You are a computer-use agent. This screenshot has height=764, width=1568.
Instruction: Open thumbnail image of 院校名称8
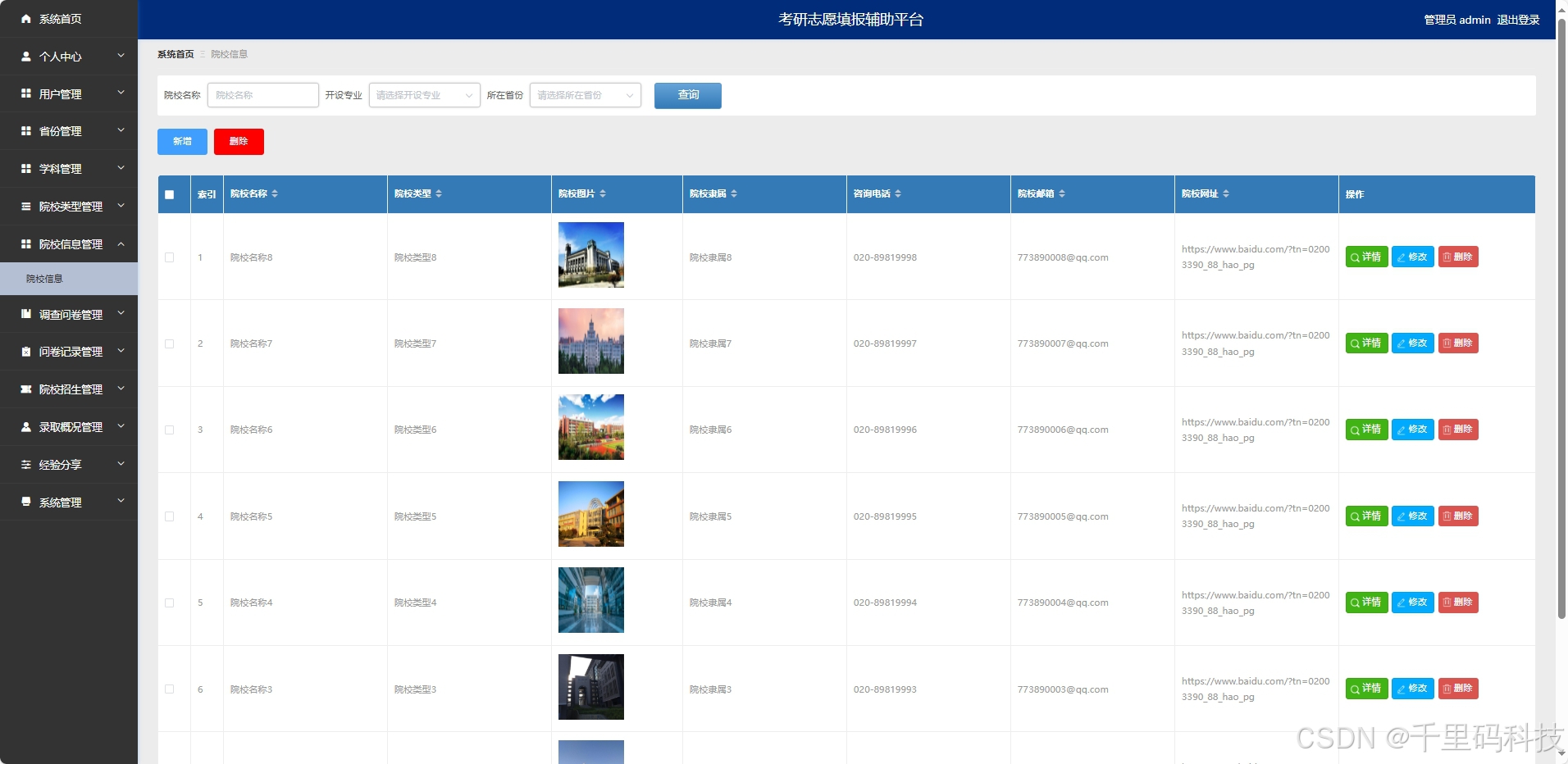tap(591, 255)
